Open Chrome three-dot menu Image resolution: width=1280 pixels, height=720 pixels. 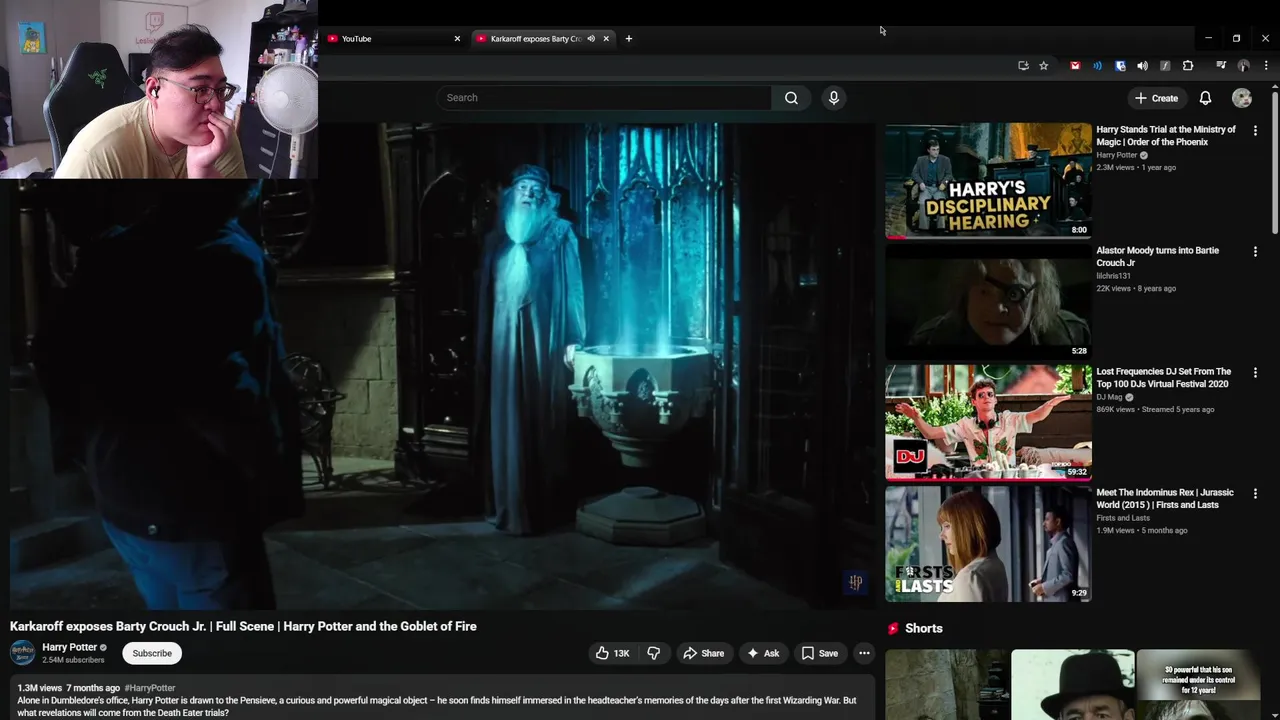point(1266,66)
